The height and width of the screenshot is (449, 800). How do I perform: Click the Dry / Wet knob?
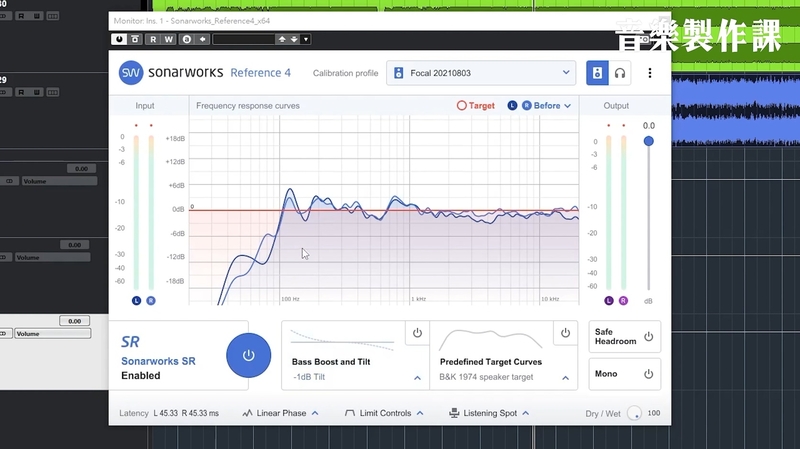pos(634,413)
